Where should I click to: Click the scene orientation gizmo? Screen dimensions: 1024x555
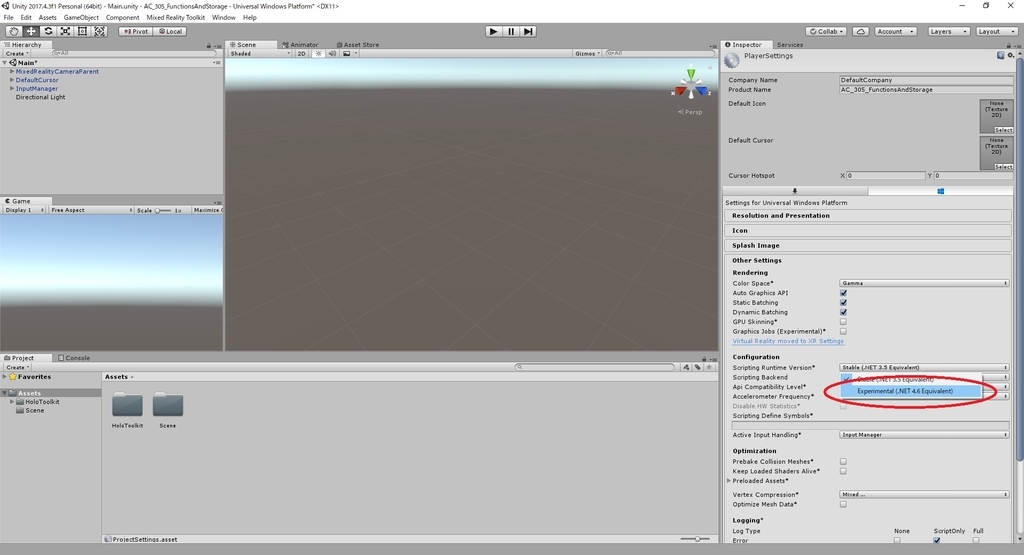pyautogui.click(x=690, y=84)
